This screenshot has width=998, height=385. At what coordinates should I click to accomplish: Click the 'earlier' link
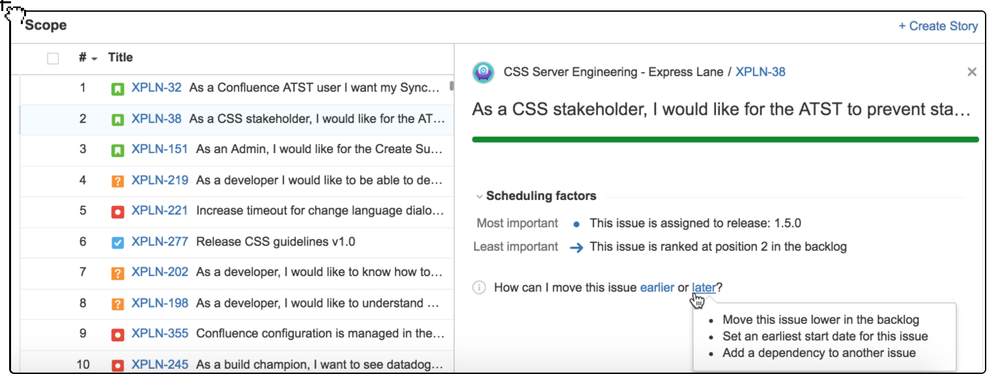[x=657, y=288]
